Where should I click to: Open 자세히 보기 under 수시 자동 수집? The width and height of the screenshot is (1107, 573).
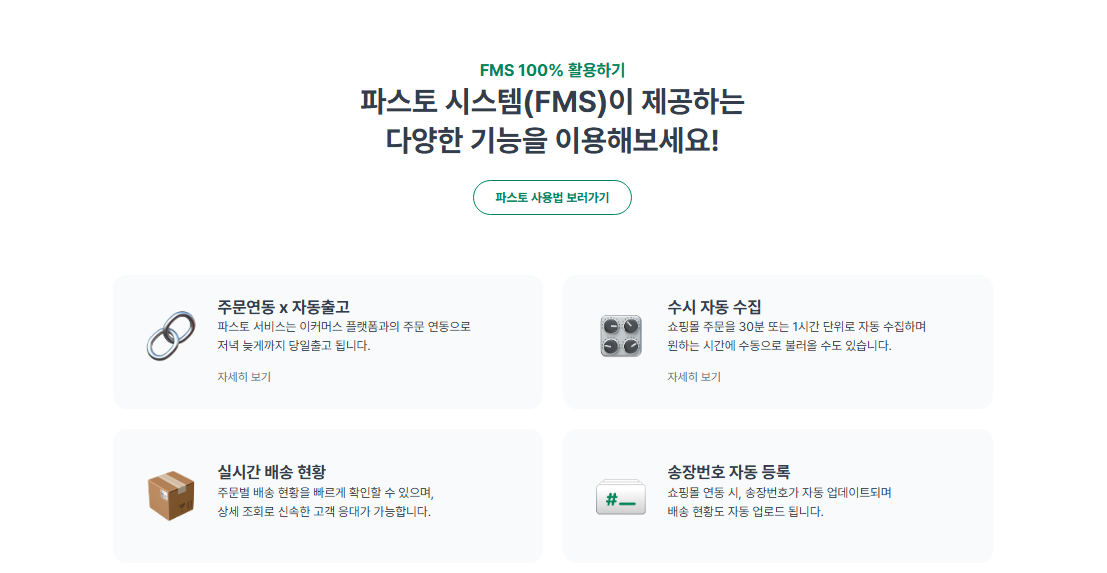pos(694,377)
